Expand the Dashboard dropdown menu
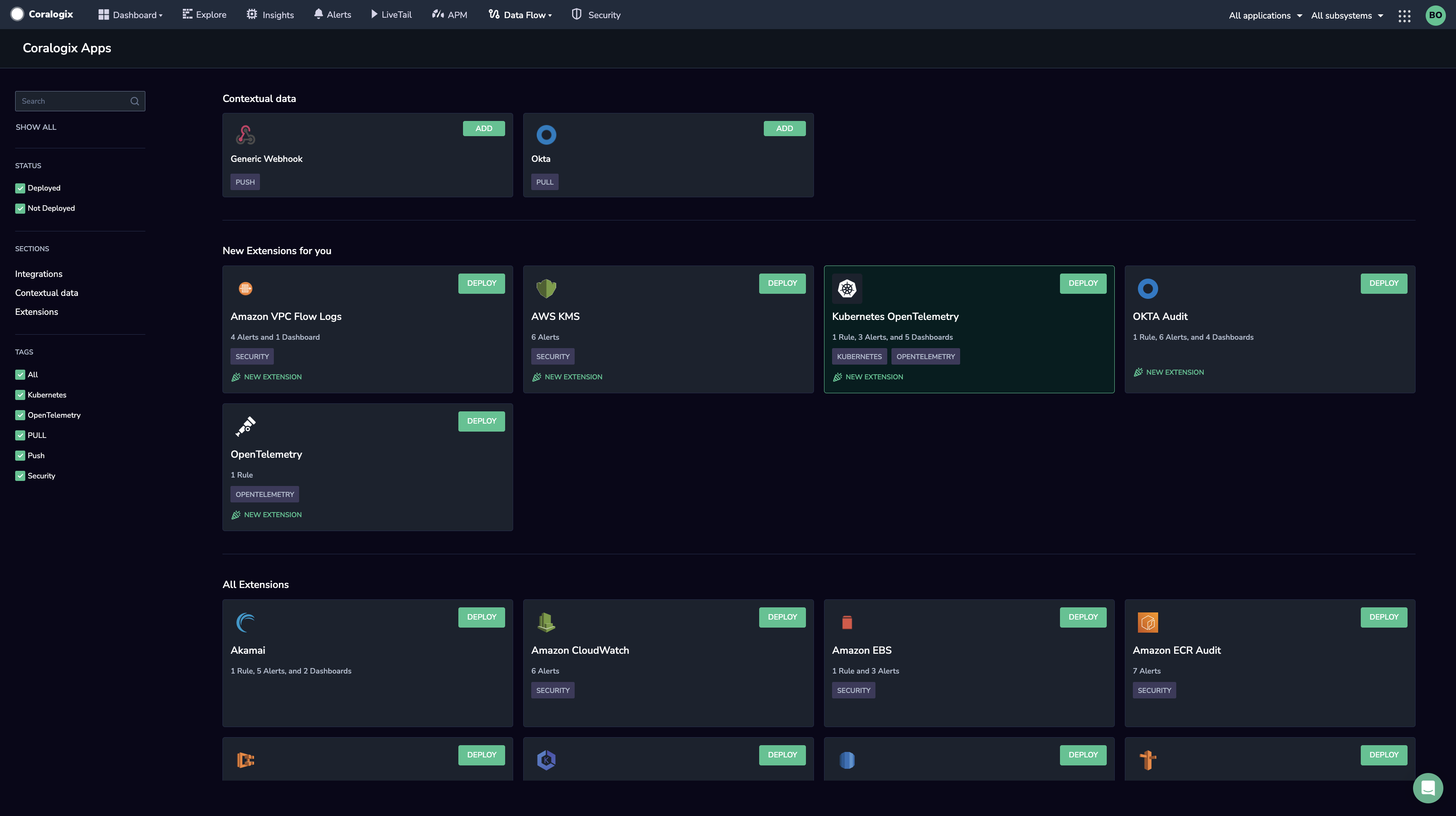The height and width of the screenshot is (816, 1456). 131,15
